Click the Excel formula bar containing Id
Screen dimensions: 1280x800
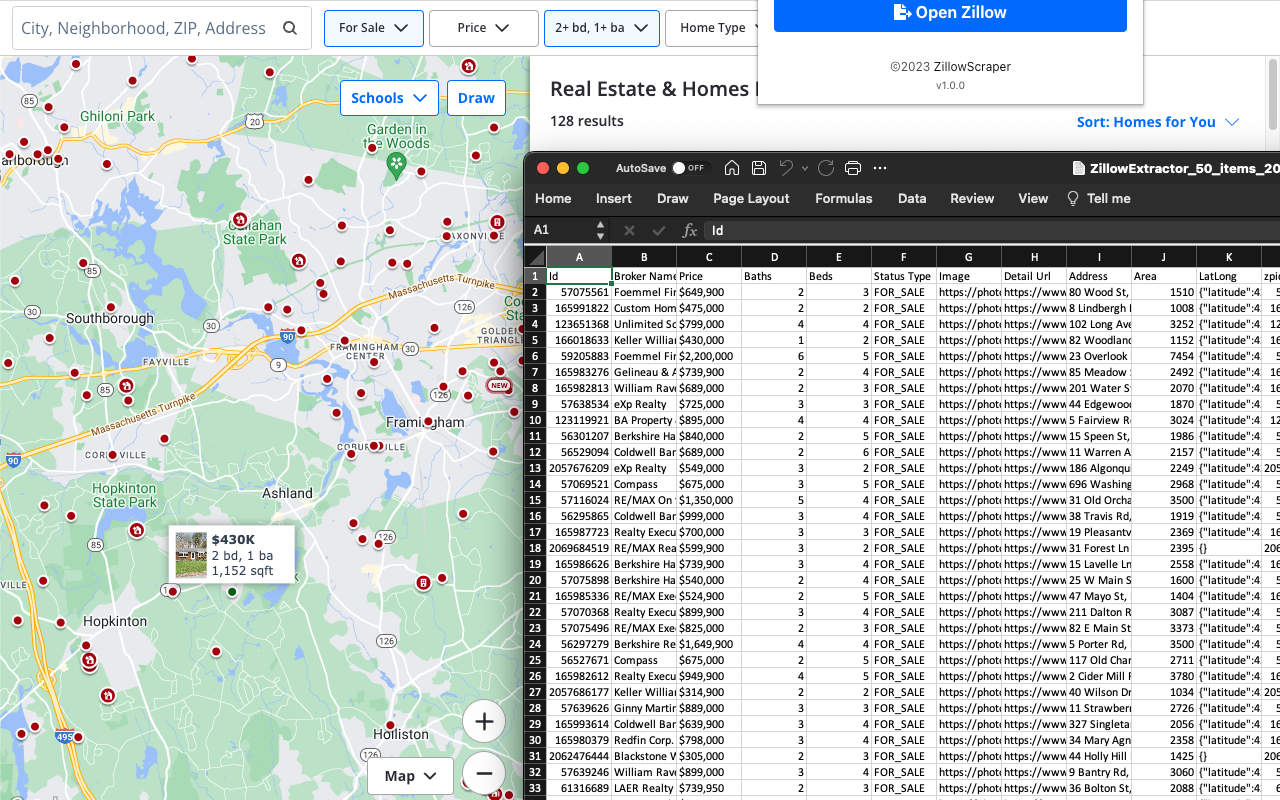990,230
